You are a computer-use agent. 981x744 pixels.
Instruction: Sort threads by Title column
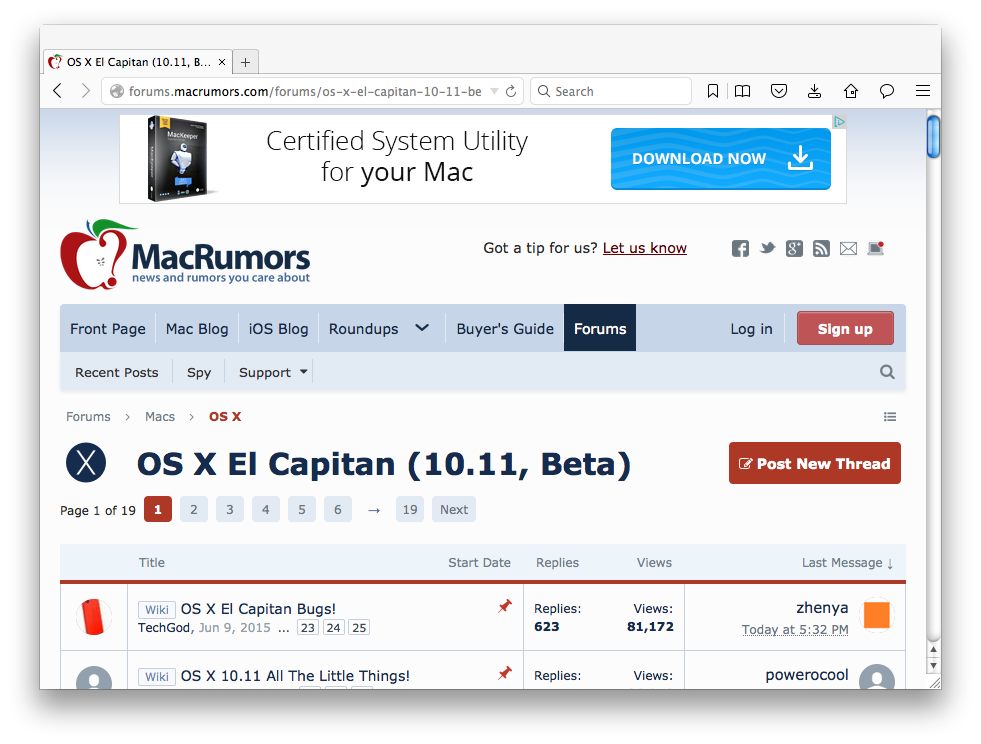coord(152,563)
